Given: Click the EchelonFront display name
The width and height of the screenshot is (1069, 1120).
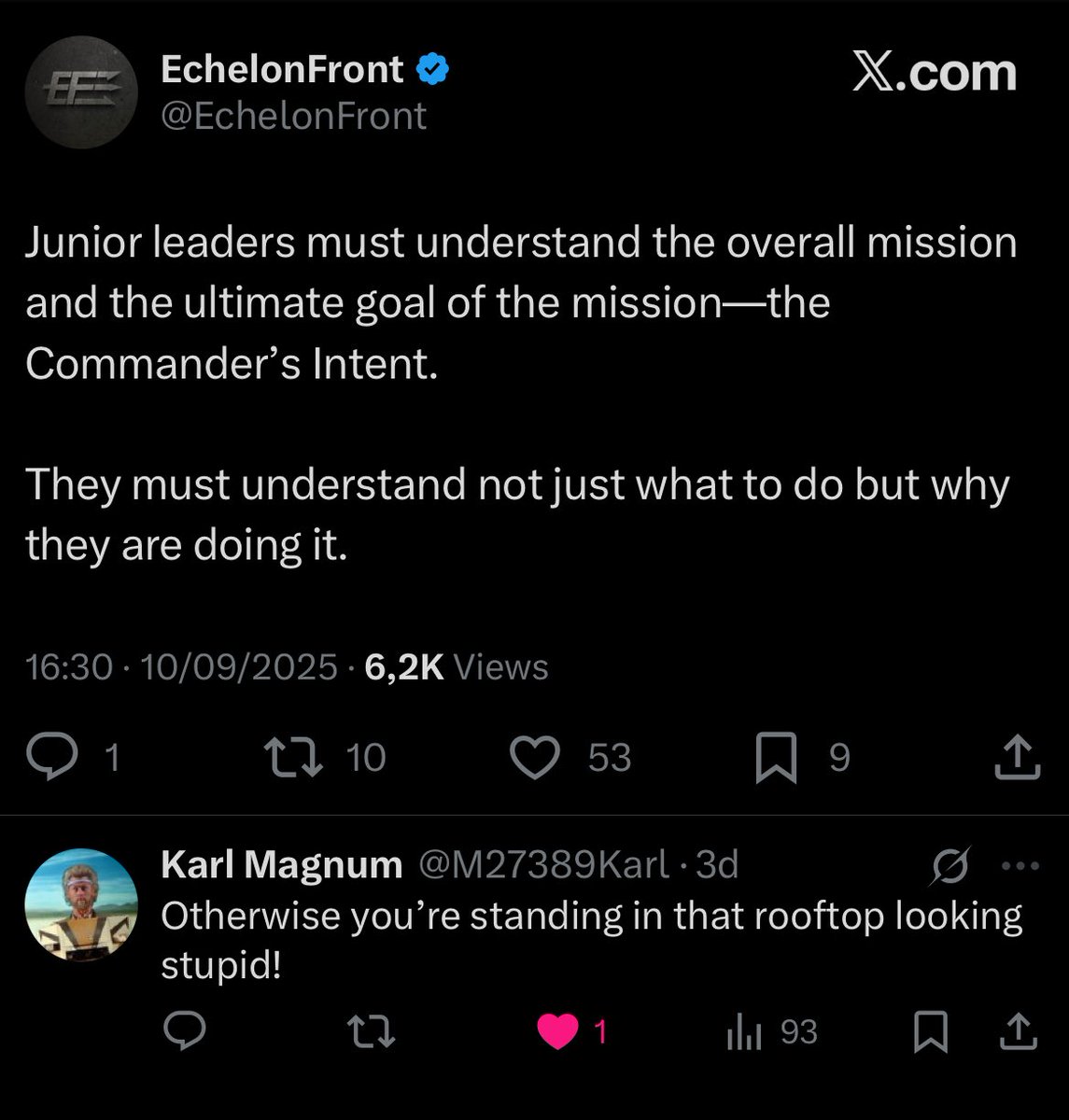Looking at the screenshot, I should click(x=282, y=69).
